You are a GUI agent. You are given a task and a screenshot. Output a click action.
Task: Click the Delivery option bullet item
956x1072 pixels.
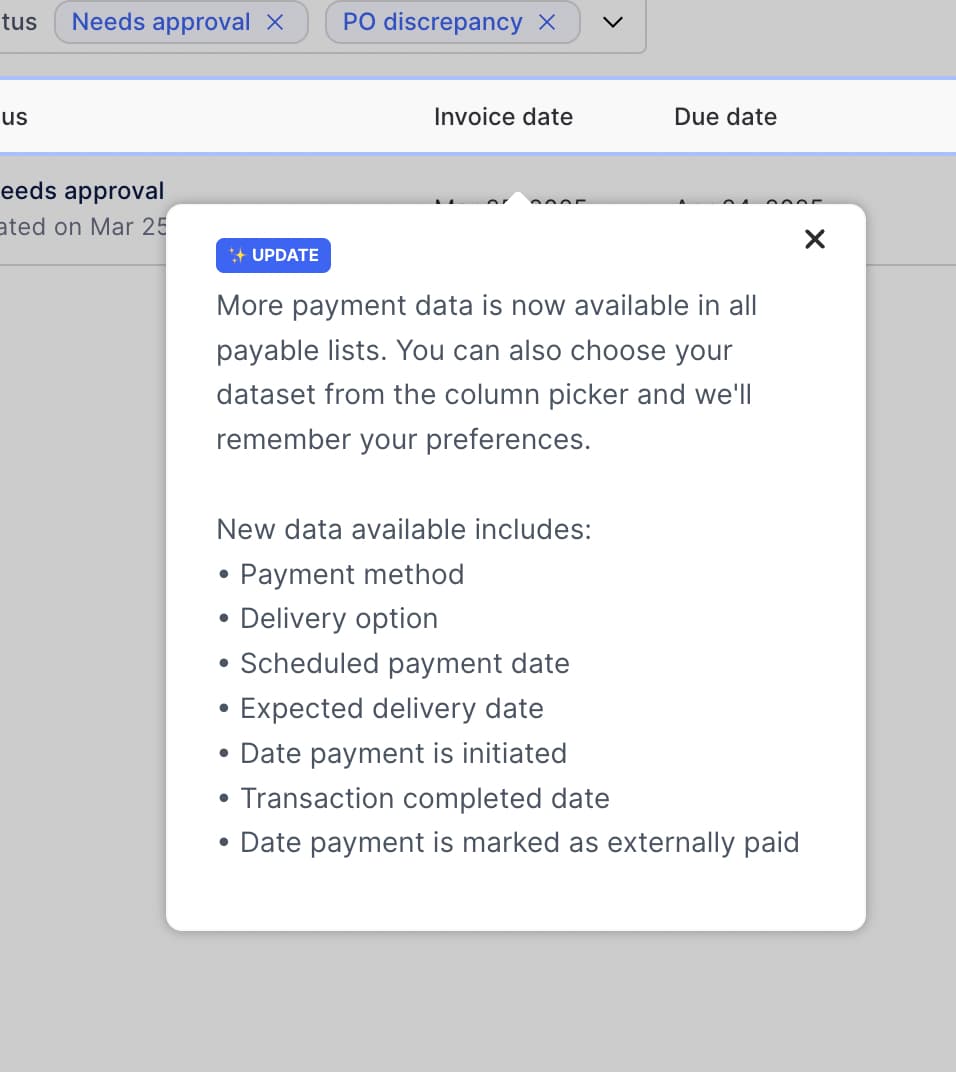point(339,619)
